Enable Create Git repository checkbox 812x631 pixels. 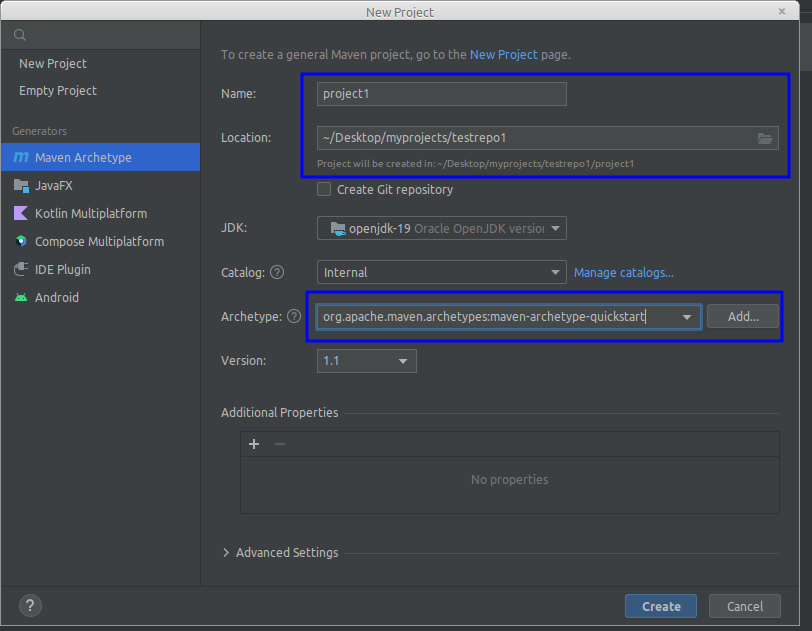point(324,189)
